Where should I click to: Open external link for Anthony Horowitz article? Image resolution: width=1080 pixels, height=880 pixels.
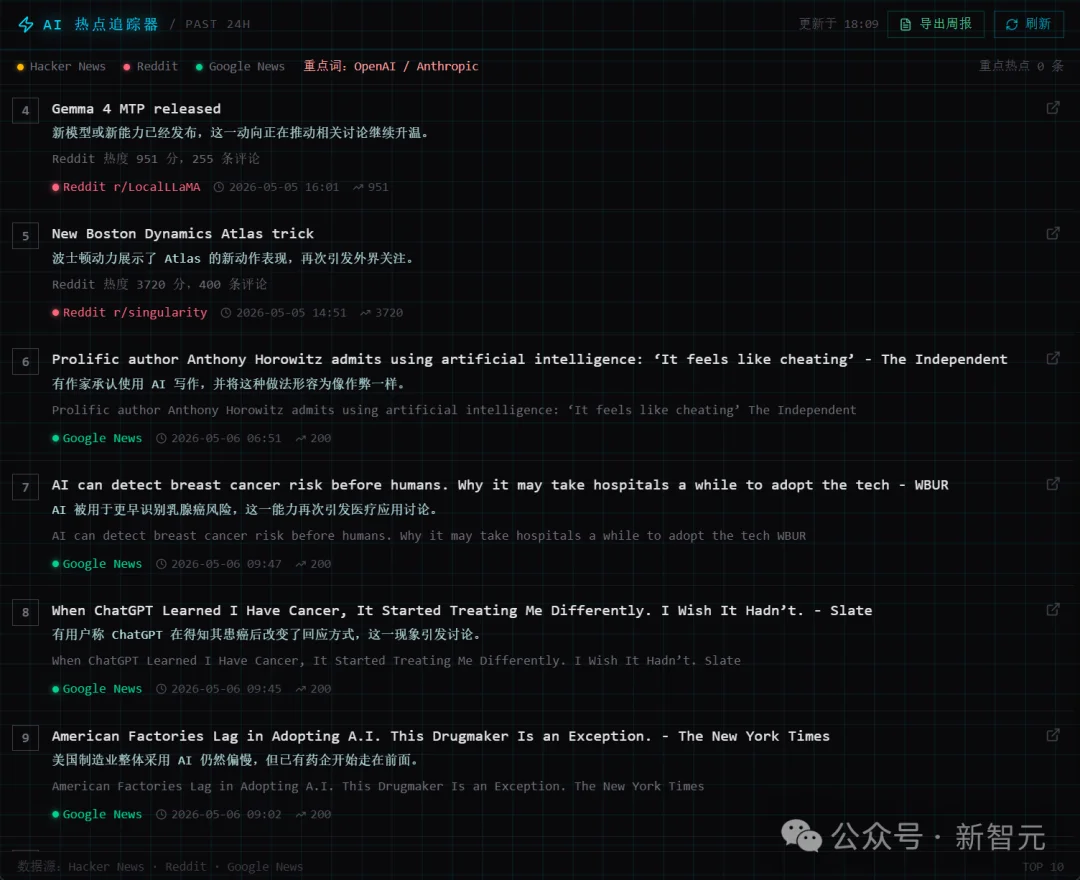[1052, 359]
